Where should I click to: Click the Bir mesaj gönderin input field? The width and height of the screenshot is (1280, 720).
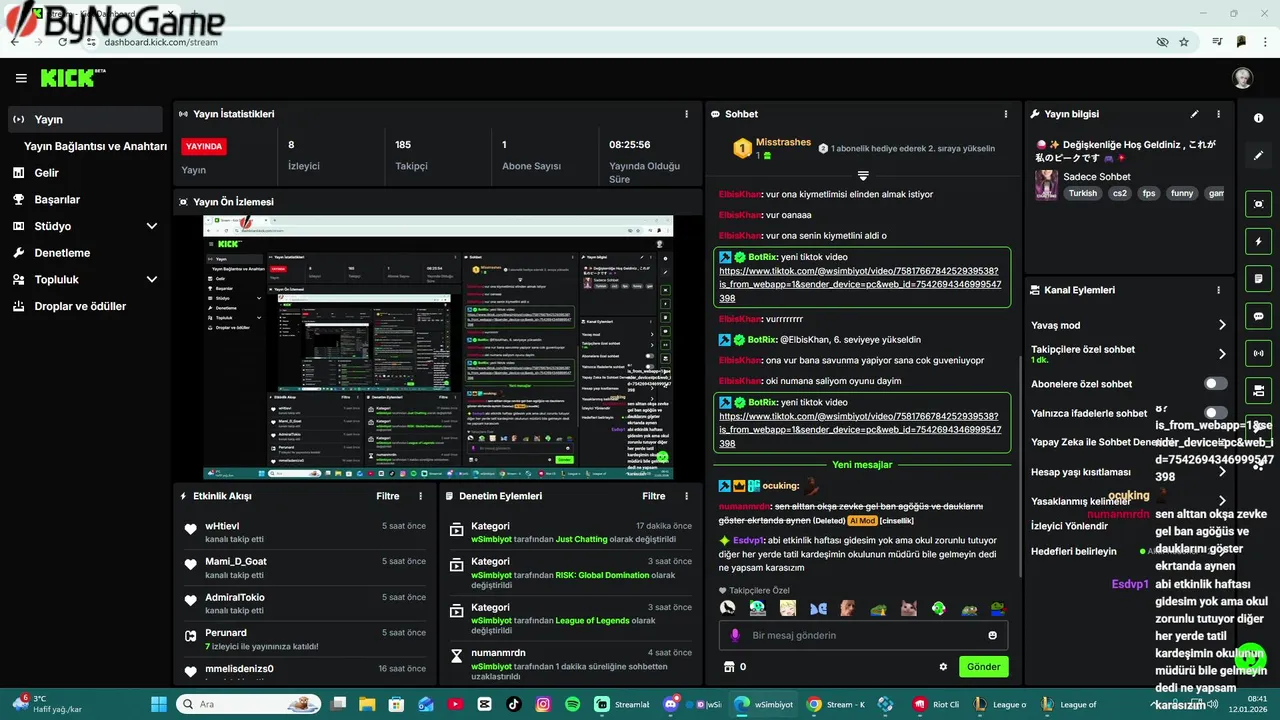[x=865, y=635]
